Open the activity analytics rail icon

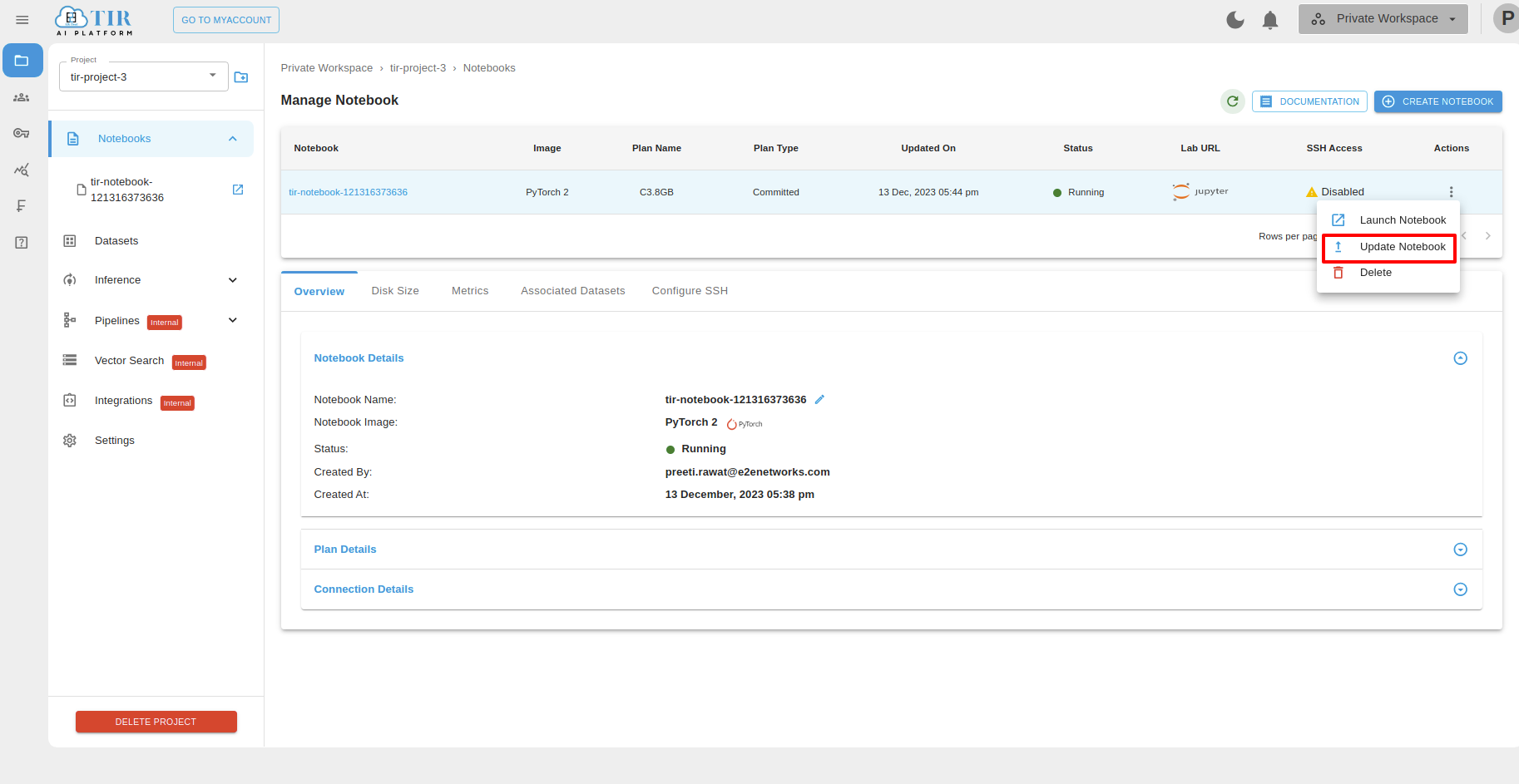(22, 170)
